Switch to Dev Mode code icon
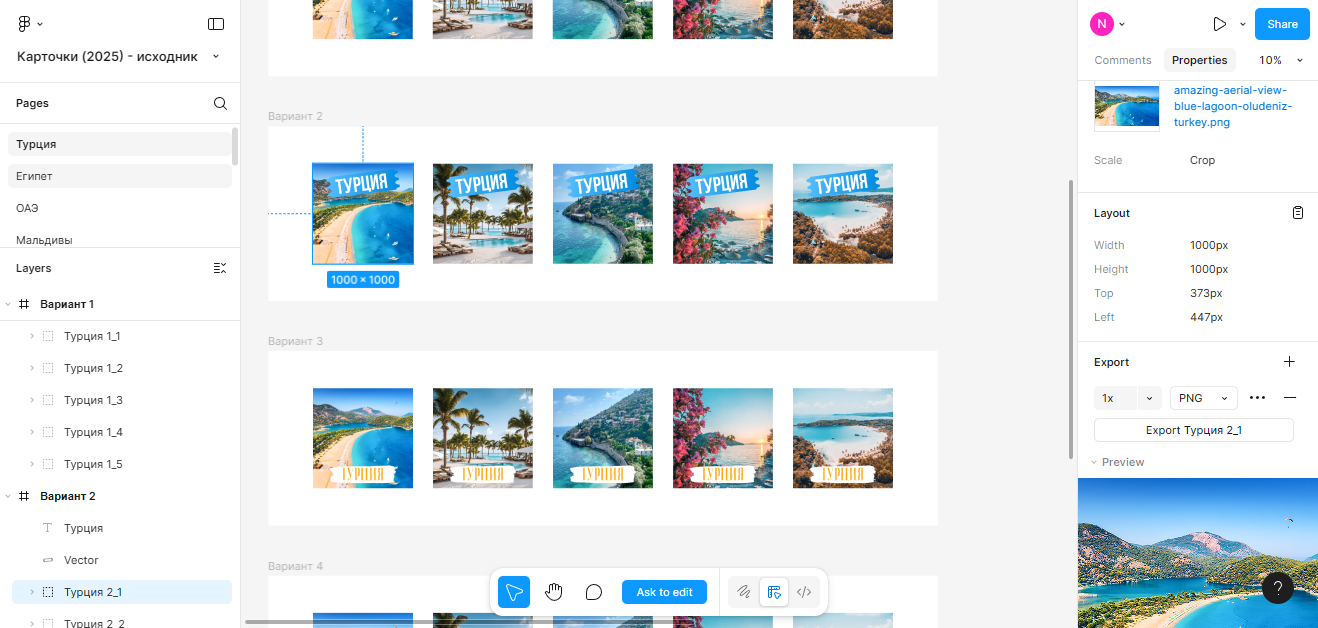Screen dimensions: 1318x628 coord(804,592)
